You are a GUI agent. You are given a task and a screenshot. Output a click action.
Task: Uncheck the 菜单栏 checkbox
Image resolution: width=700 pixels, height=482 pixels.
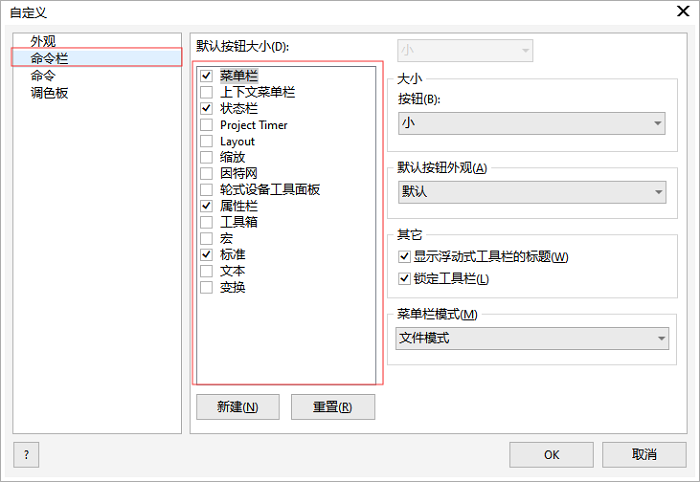[x=206, y=76]
